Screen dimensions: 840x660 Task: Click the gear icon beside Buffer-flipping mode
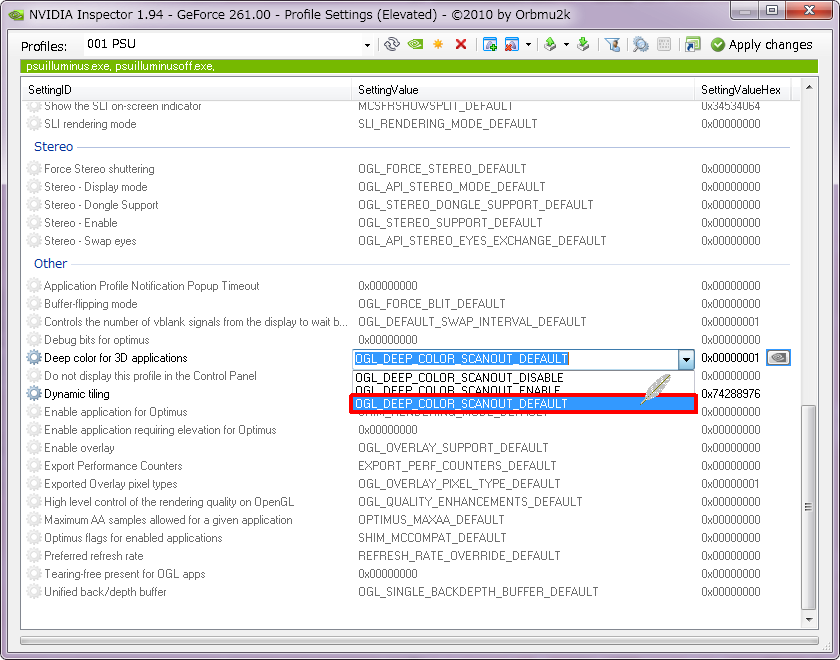34,304
